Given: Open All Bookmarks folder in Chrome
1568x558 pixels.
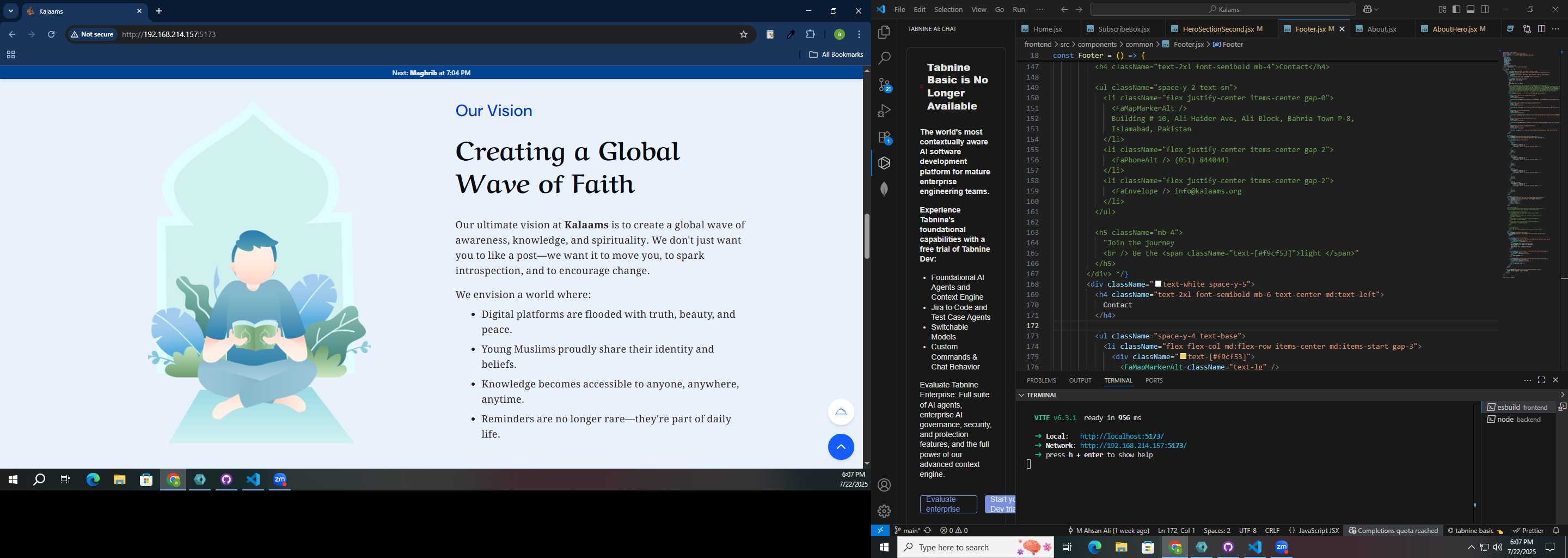Looking at the screenshot, I should click(836, 55).
